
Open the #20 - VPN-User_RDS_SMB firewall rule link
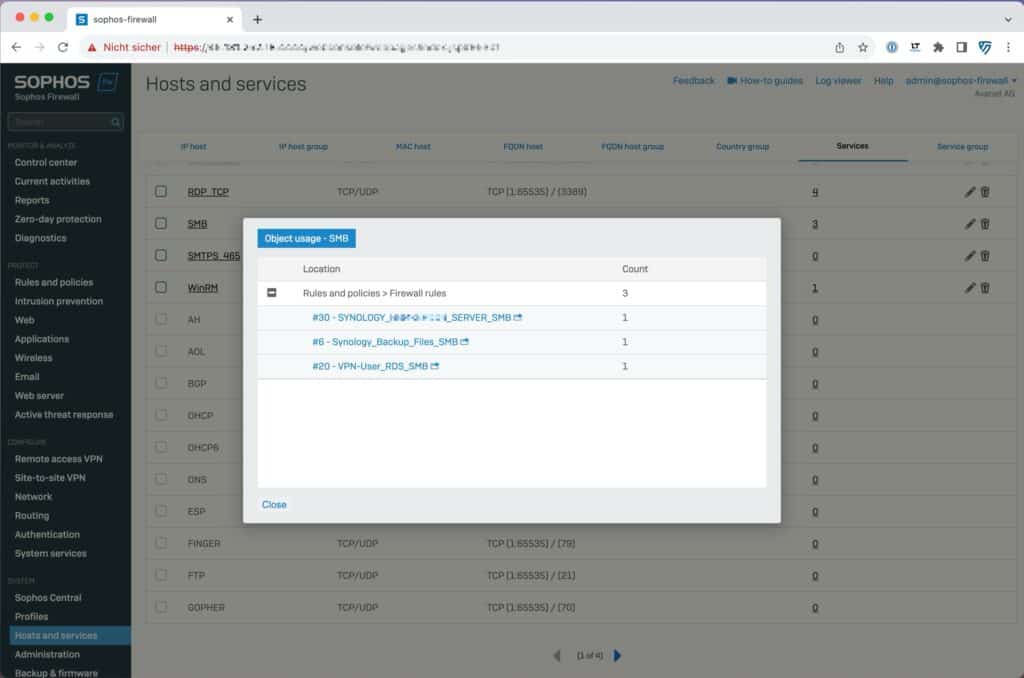370,367
